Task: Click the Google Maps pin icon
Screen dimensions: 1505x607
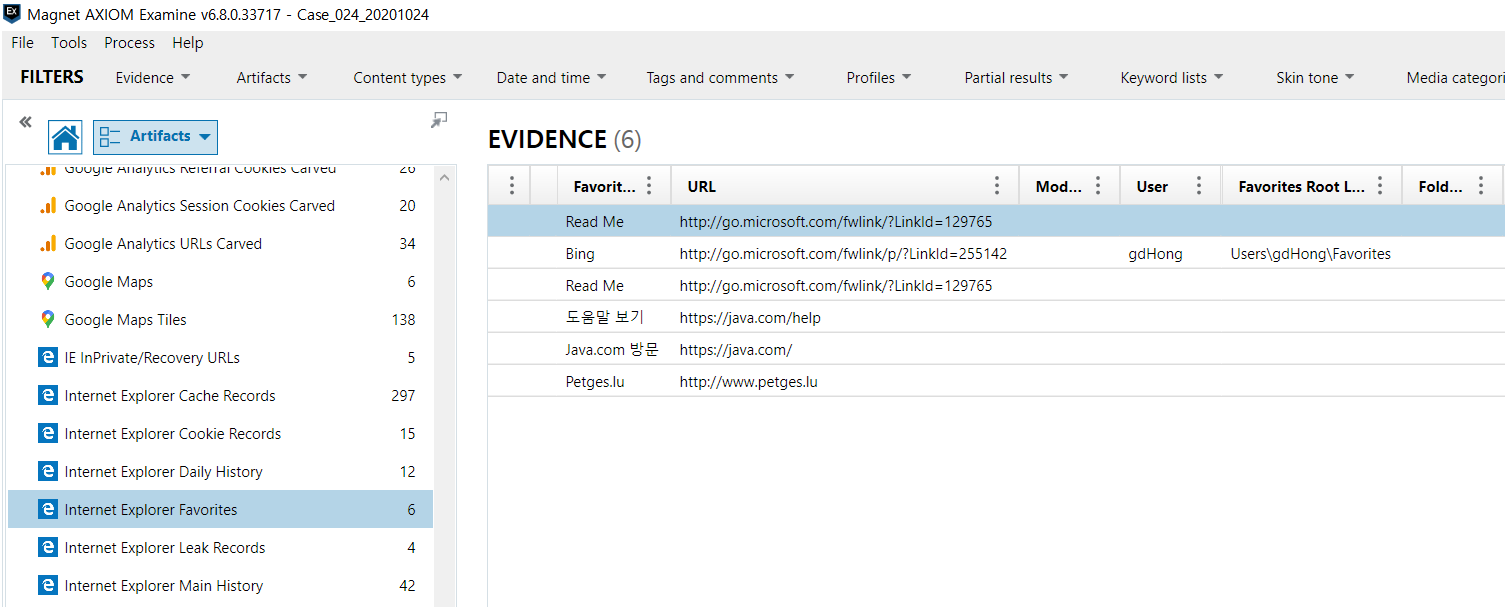Action: click(x=47, y=282)
